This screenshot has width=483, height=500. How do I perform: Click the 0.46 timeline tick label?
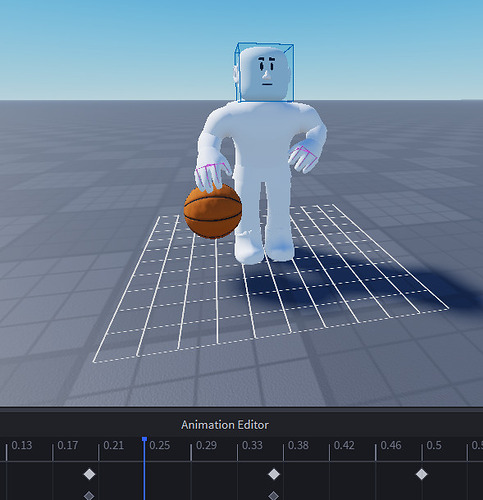tap(391, 445)
